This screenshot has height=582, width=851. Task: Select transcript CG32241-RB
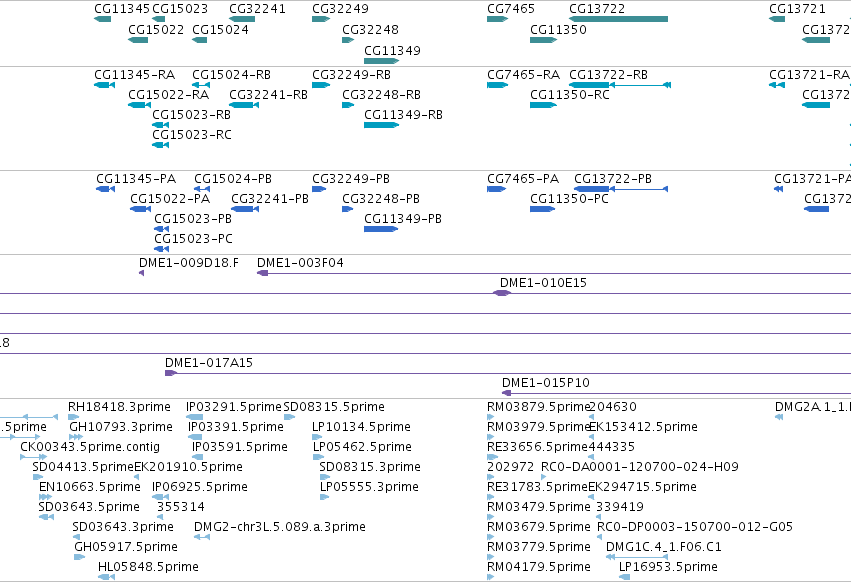[x=268, y=94]
